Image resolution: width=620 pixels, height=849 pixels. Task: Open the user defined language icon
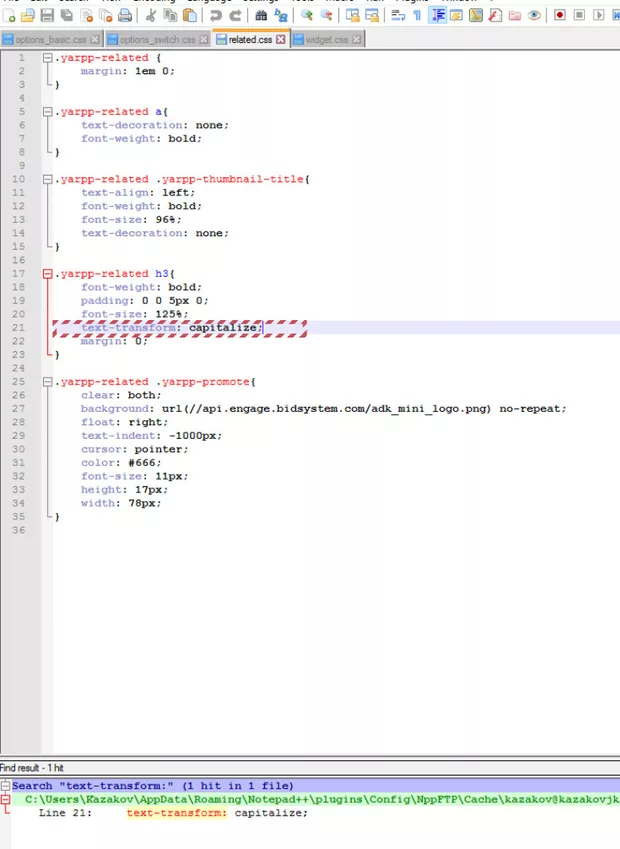(x=456, y=15)
